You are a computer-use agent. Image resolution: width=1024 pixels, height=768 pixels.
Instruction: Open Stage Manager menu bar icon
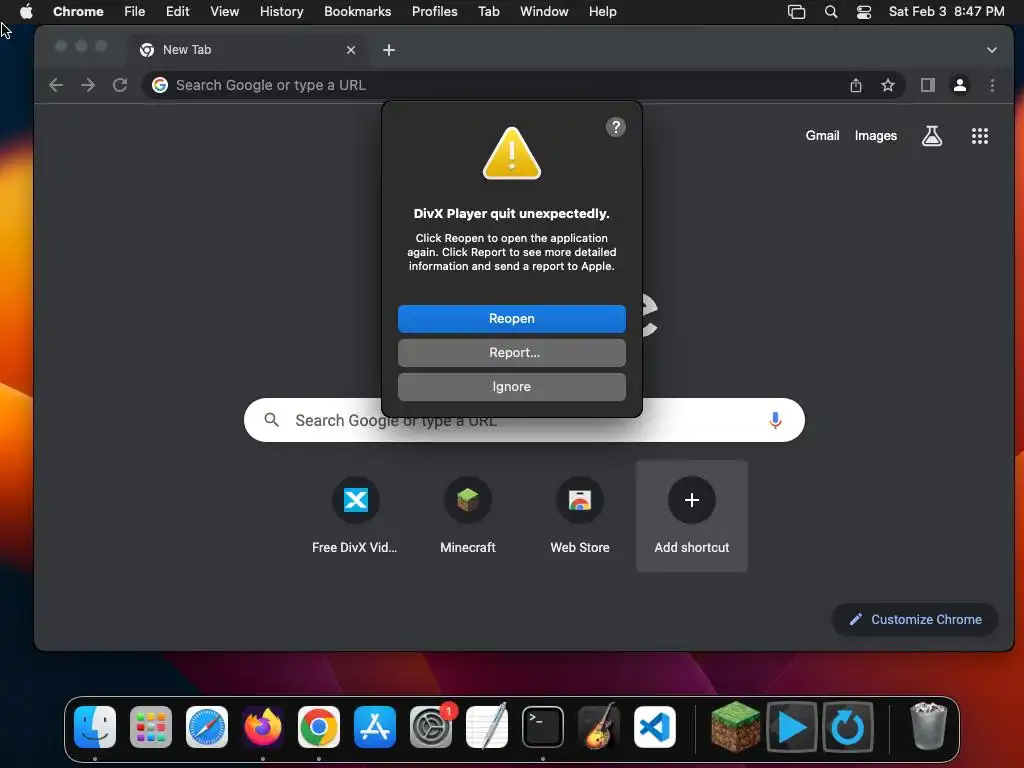click(796, 11)
